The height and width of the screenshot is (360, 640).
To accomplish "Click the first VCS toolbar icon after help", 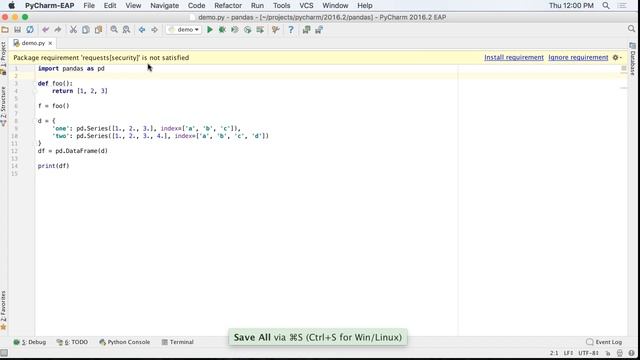I will pos(306,30).
